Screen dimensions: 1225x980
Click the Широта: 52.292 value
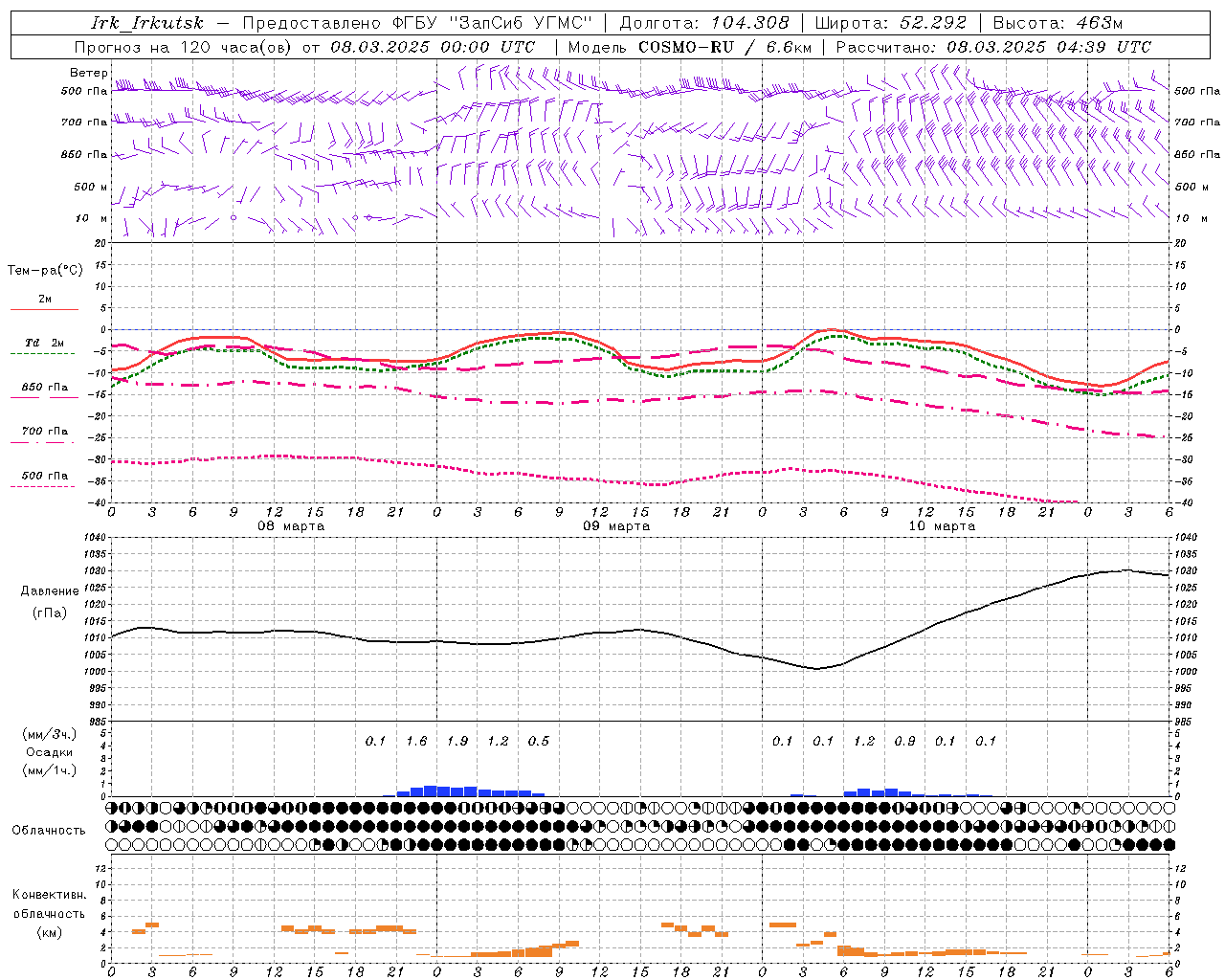[x=891, y=23]
